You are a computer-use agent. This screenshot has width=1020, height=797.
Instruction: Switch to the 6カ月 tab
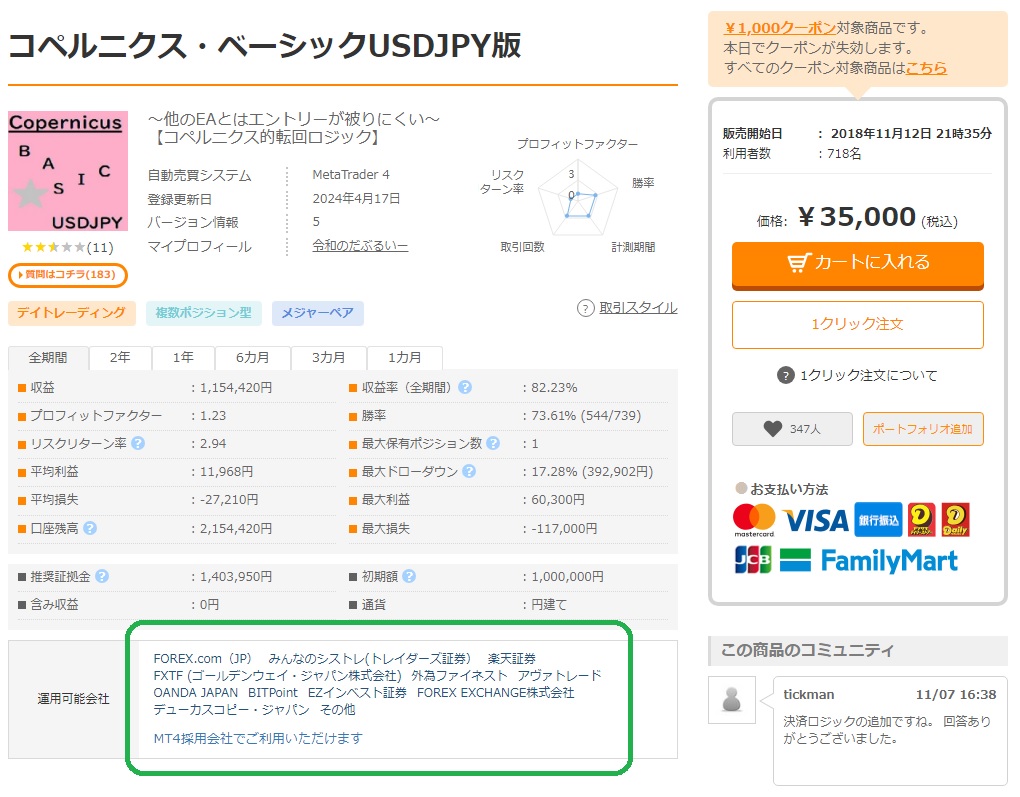point(252,358)
